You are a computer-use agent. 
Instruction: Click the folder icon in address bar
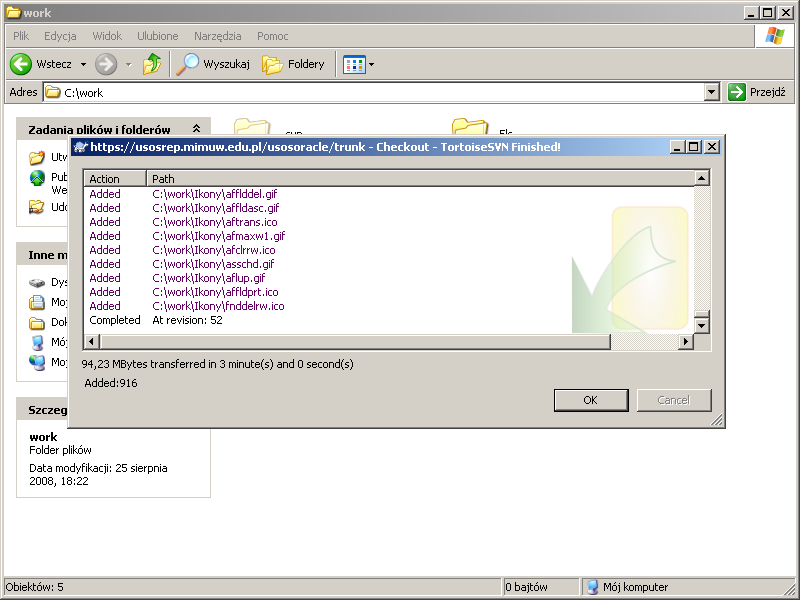[x=53, y=92]
